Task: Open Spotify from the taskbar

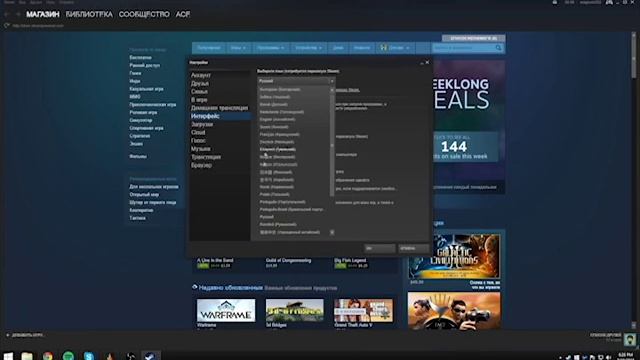Action: click(x=68, y=356)
